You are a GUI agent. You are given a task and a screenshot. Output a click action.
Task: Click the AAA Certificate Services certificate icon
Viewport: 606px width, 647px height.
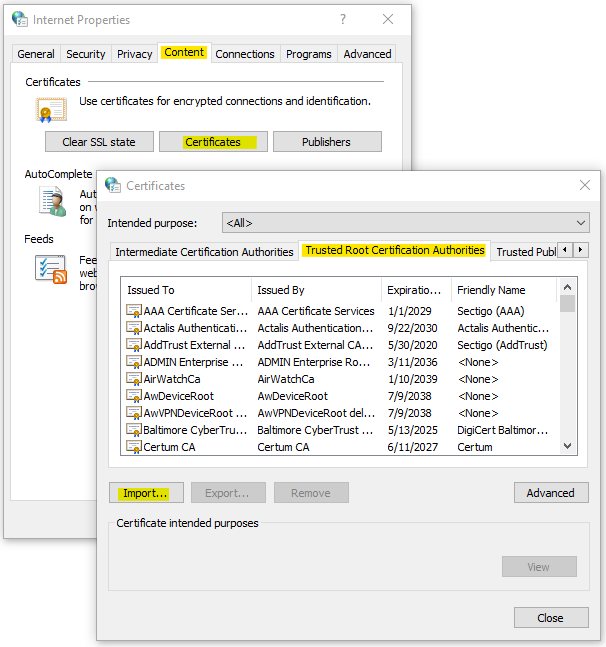(133, 311)
